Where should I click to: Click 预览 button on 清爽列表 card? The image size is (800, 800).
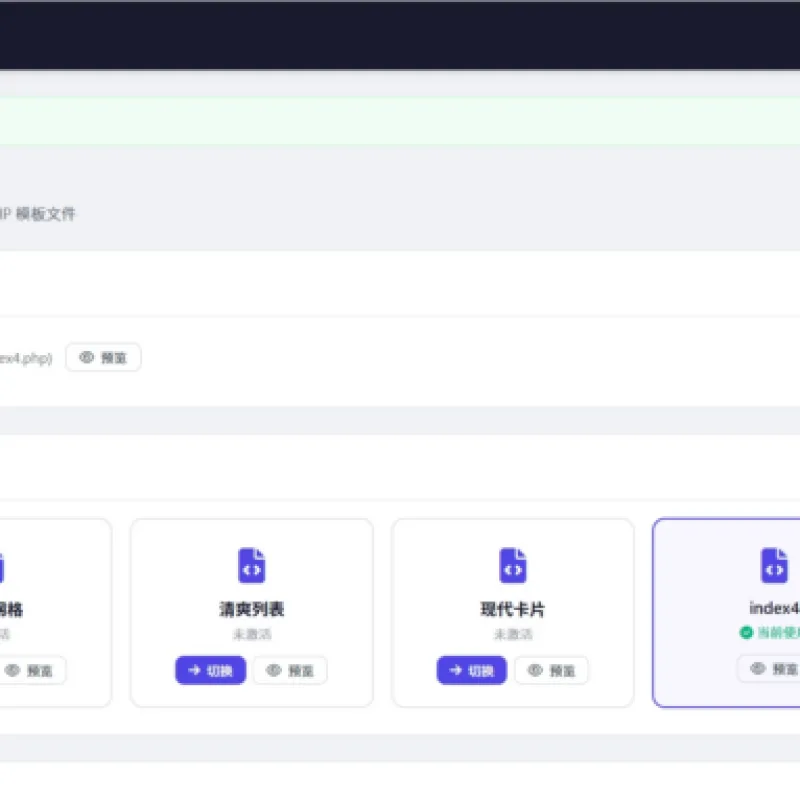[290, 670]
